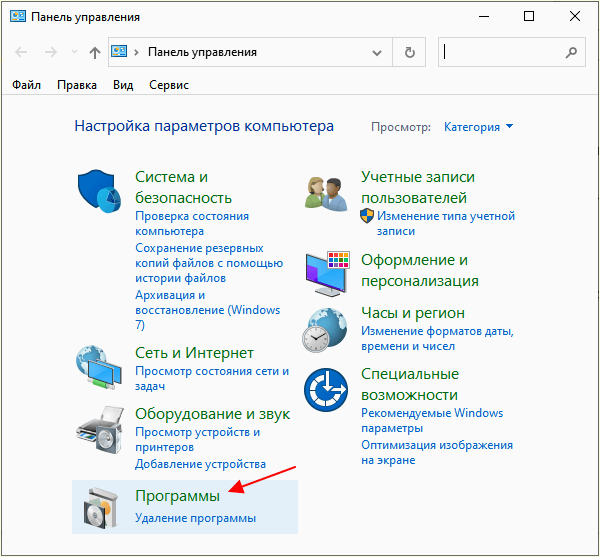Open User Accounts people icon
The image size is (600, 557).
326,194
